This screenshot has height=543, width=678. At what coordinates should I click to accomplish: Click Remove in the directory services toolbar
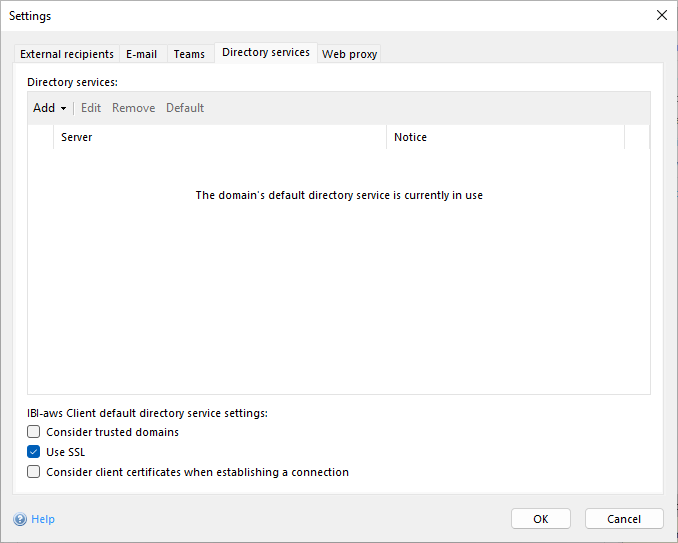point(133,108)
